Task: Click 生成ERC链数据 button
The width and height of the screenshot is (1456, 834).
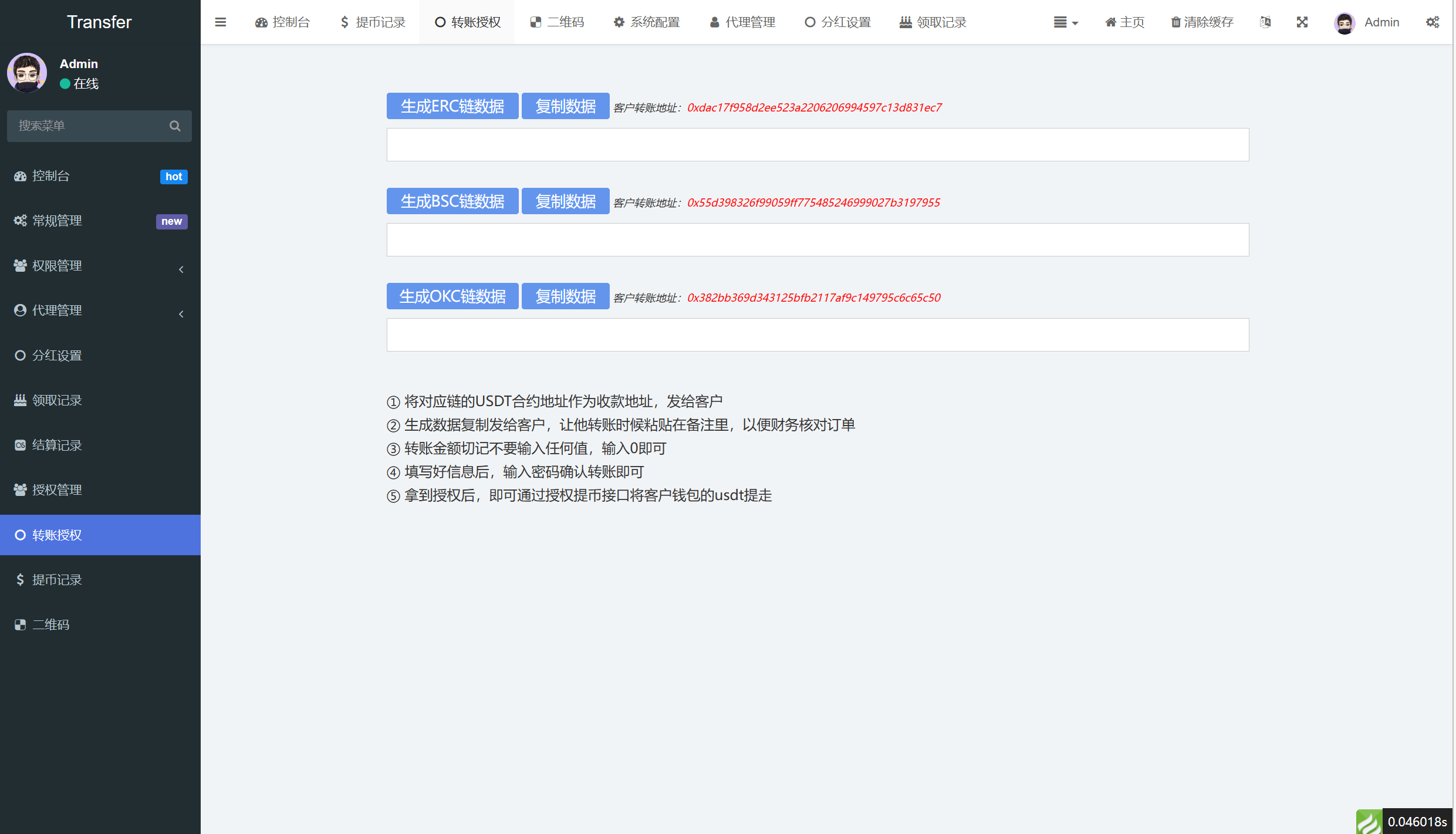Action: [452, 106]
